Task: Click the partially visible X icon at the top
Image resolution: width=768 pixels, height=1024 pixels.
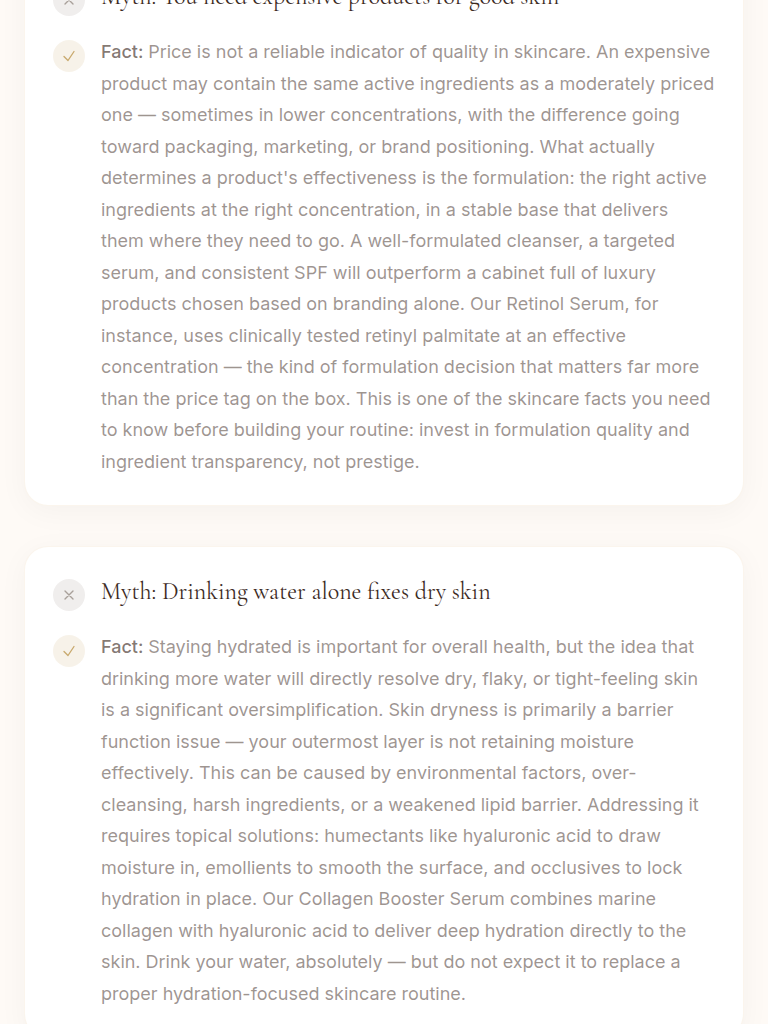Action: [x=69, y=3]
